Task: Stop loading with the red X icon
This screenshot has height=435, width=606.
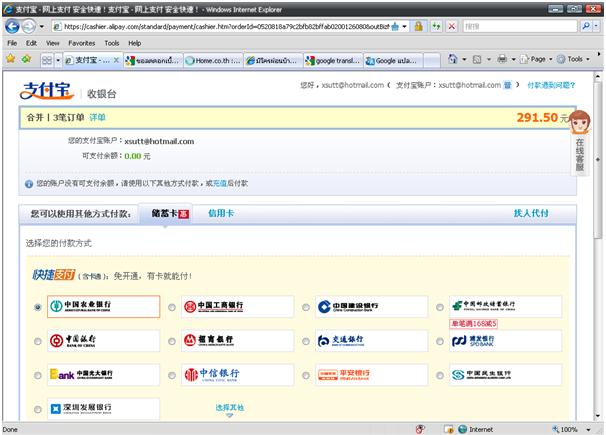Action: [x=451, y=27]
